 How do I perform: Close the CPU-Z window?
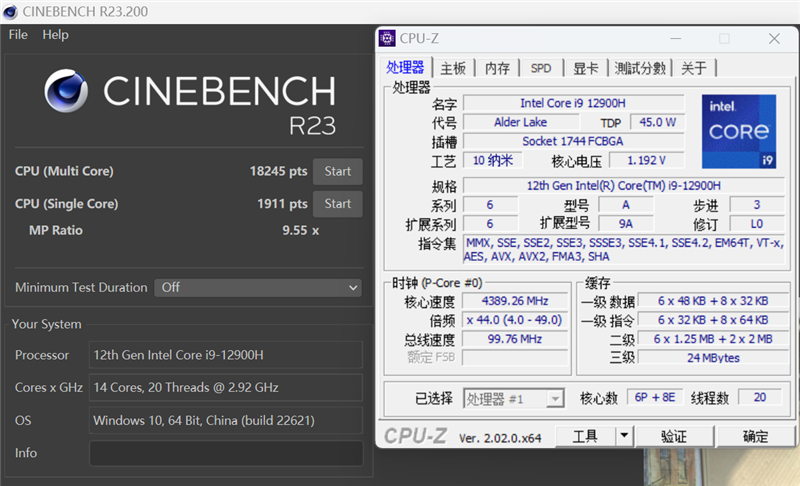pyautogui.click(x=774, y=38)
